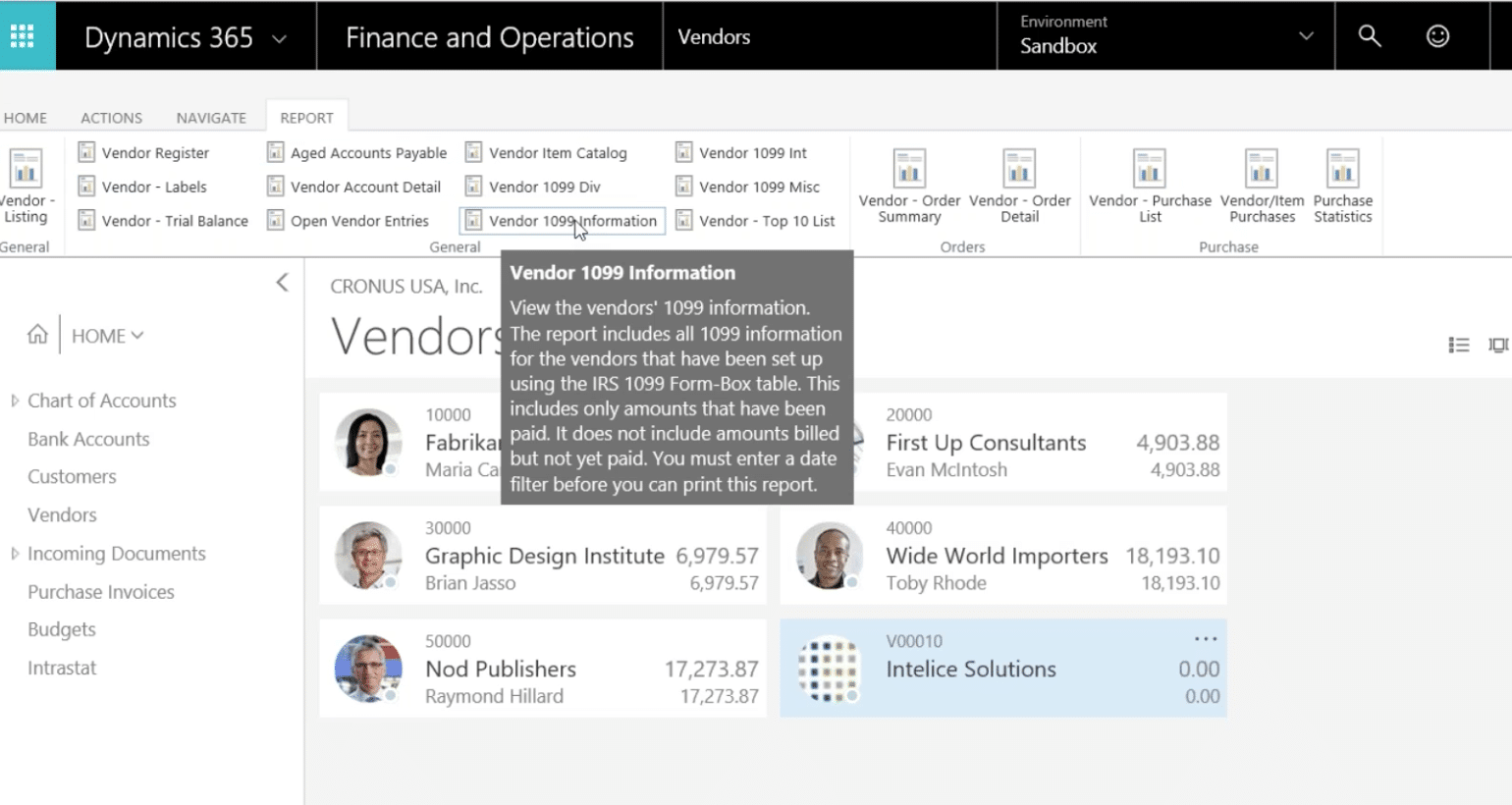Open the Wide World Importers vendor tile

(x=1003, y=555)
